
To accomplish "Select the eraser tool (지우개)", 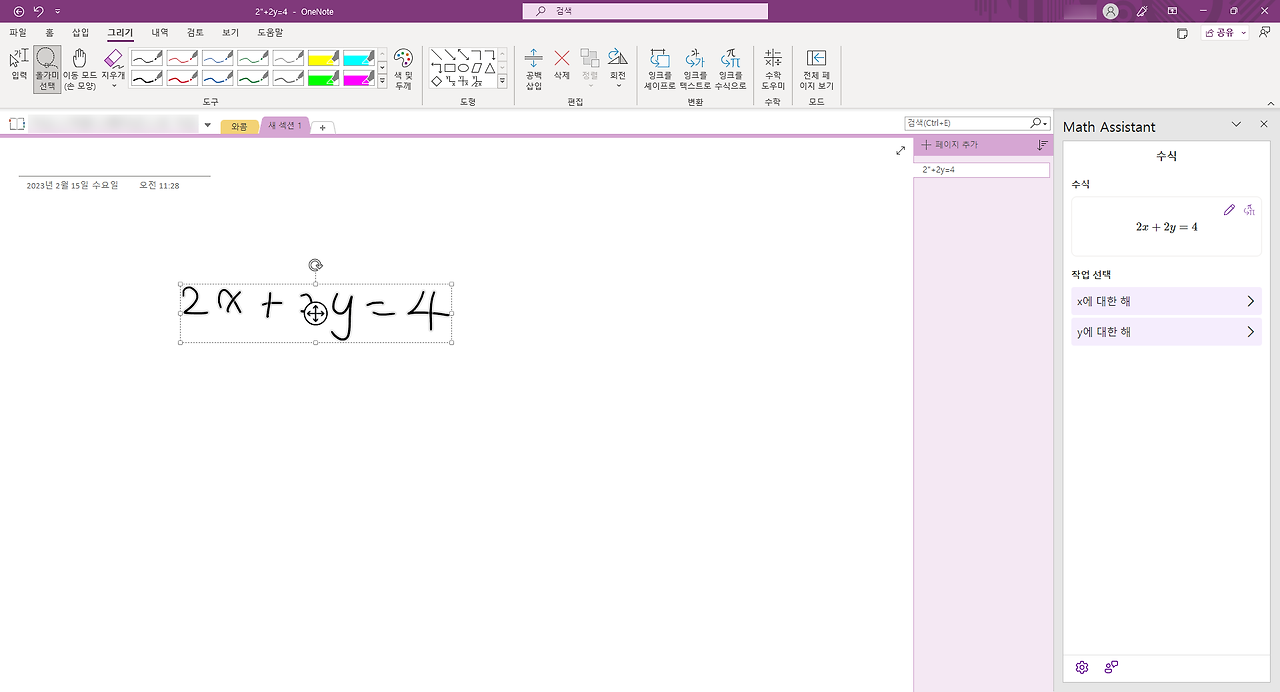I will pos(113,62).
